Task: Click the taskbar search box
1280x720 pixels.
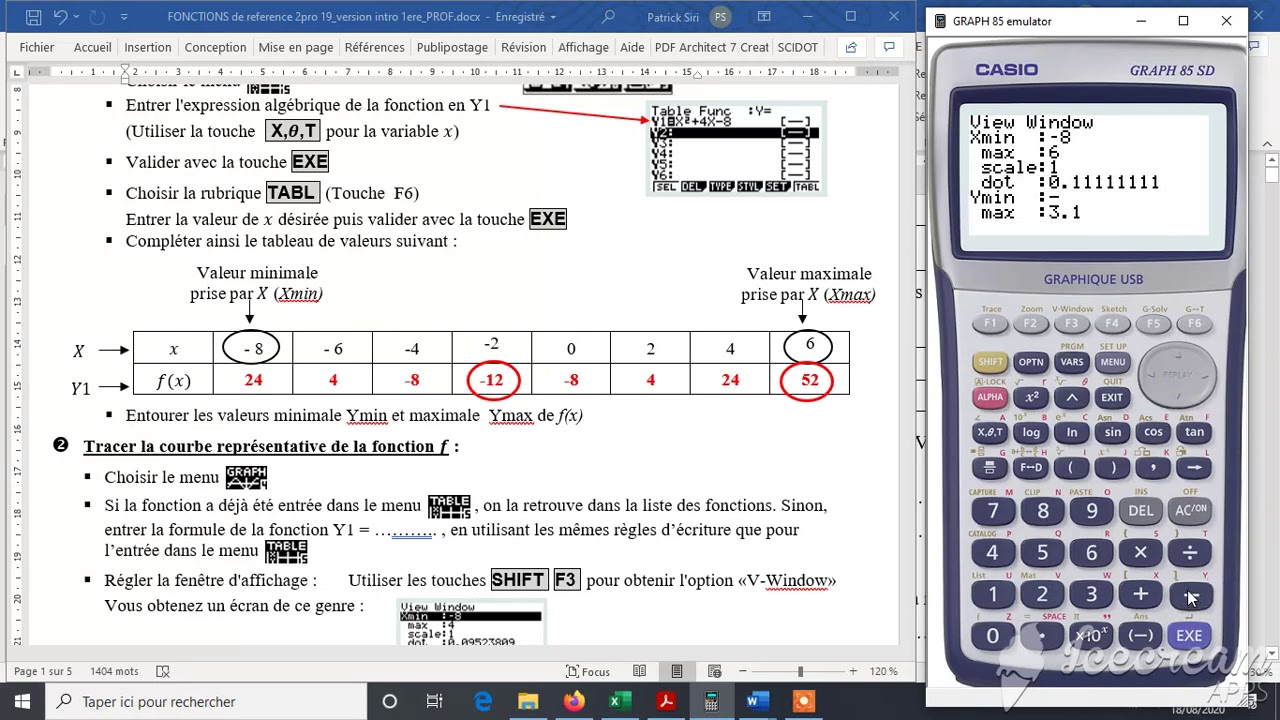Action: 208,702
